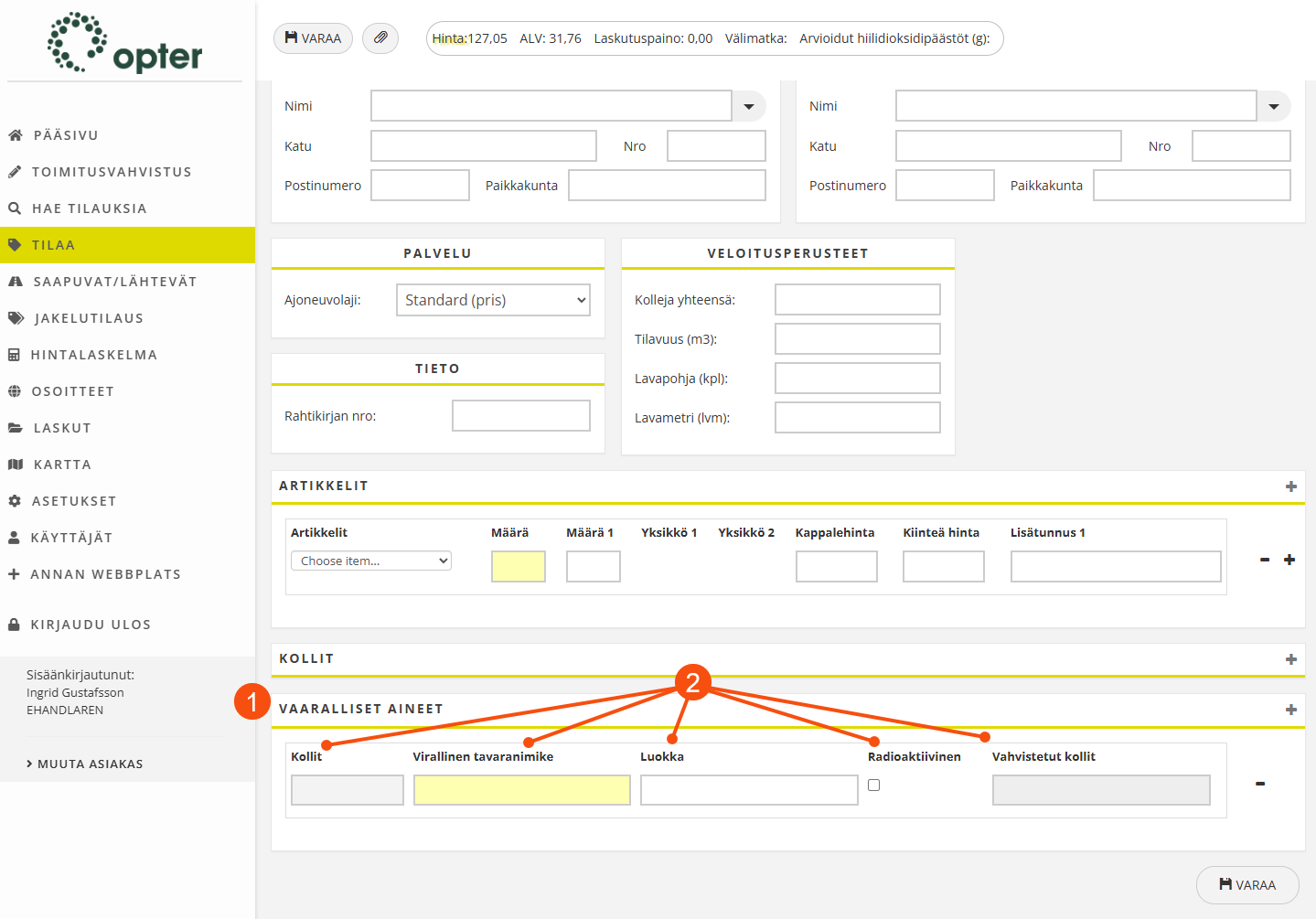The width and height of the screenshot is (1316, 919).
Task: Click the Rahtikirjan nro input field
Action: tap(520, 416)
